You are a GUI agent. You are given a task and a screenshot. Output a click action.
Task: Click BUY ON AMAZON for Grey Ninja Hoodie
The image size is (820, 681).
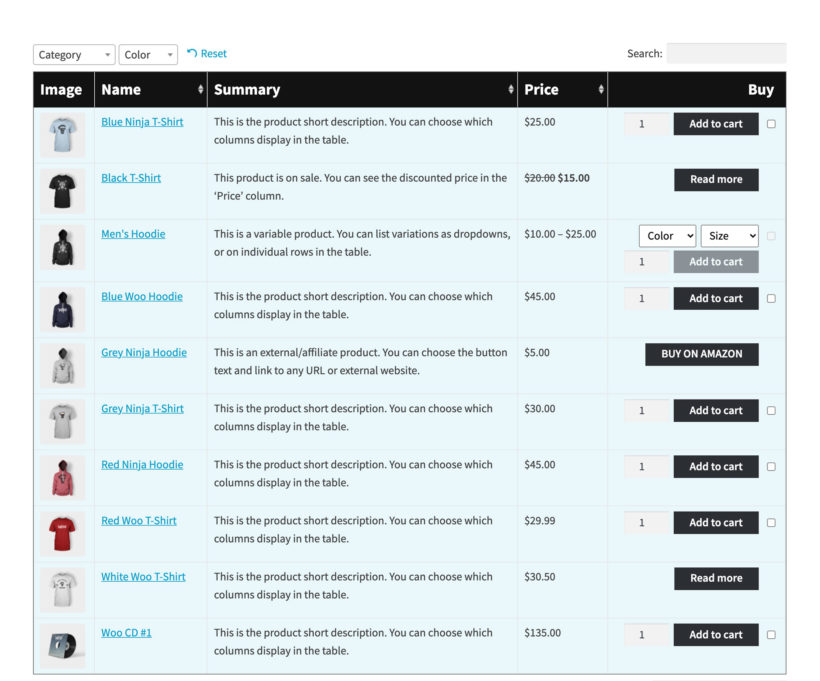[701, 354]
